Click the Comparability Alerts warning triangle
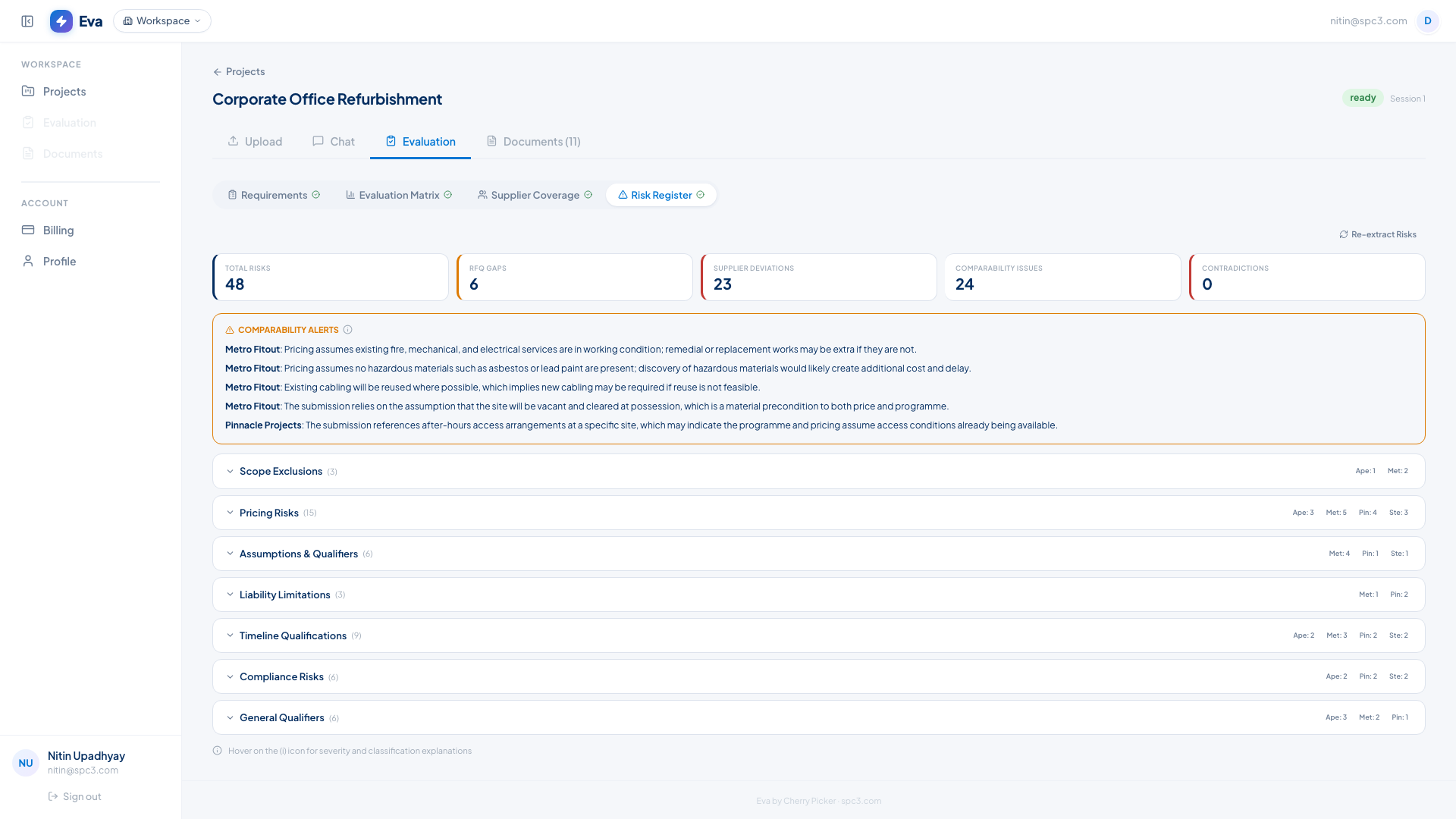The height and width of the screenshot is (819, 1456). pyautogui.click(x=230, y=330)
